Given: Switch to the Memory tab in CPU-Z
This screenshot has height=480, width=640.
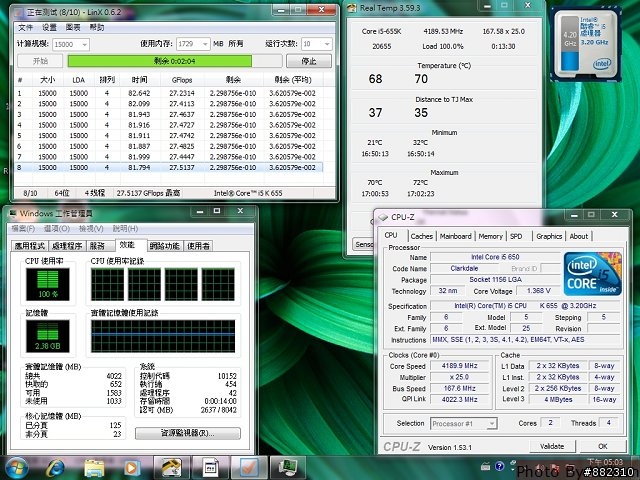Looking at the screenshot, I should (x=490, y=236).
